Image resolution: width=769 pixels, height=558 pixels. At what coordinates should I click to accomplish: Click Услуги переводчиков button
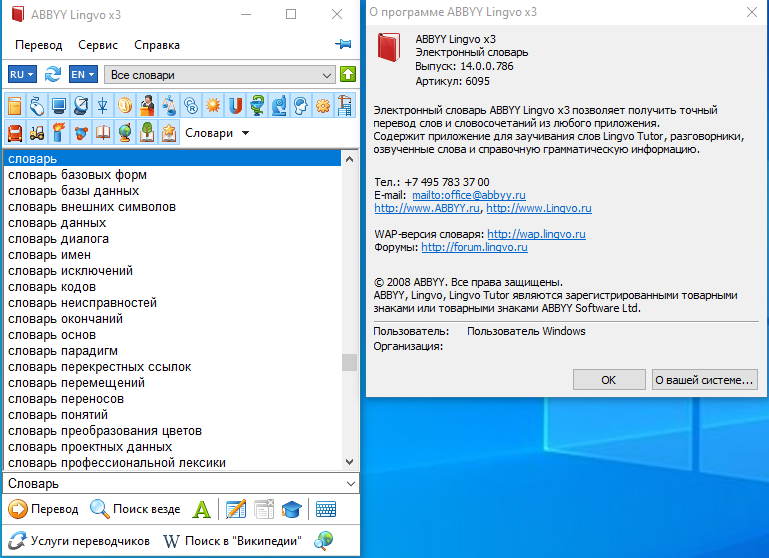[79, 540]
